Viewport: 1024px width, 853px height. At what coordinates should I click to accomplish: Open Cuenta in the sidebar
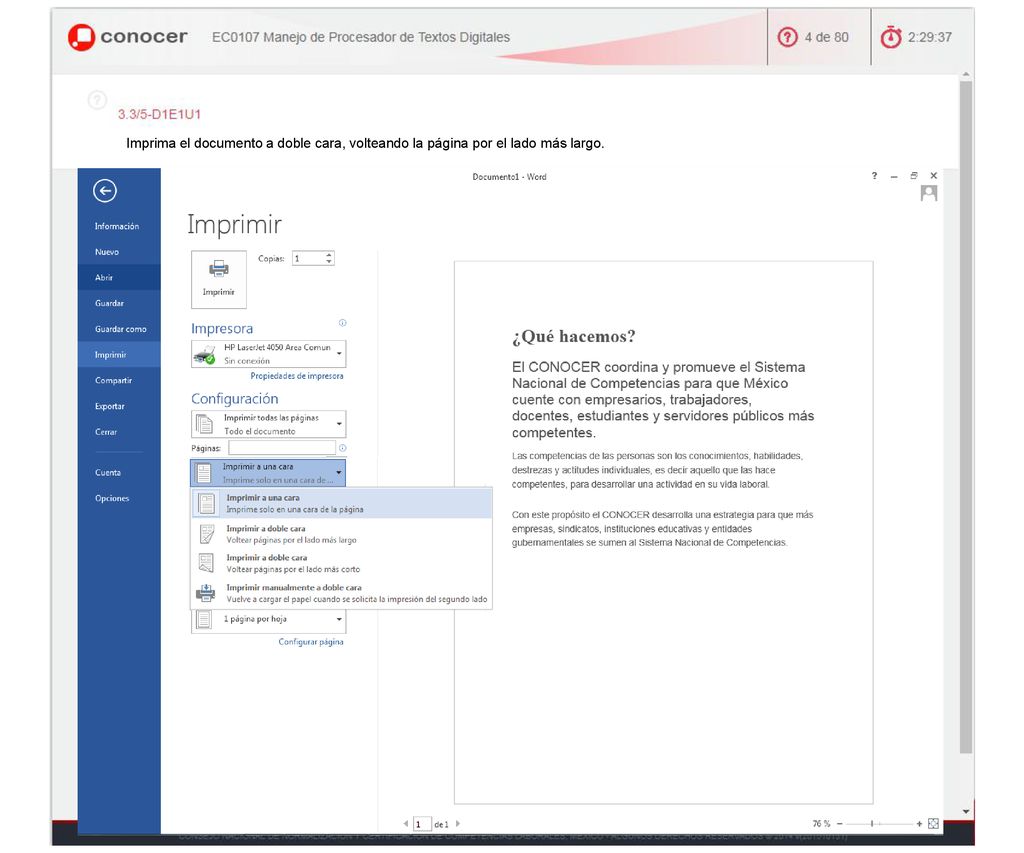point(119,472)
